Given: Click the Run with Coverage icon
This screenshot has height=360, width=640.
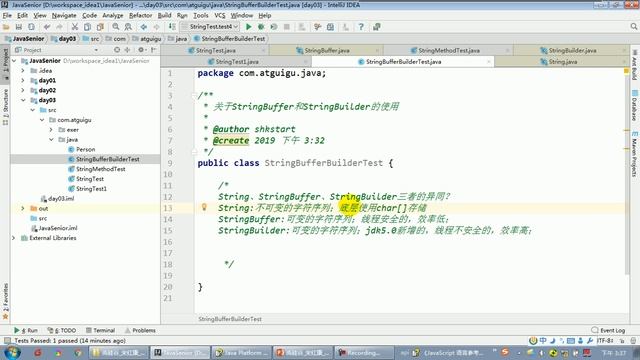Looking at the screenshot, I should 273,27.
